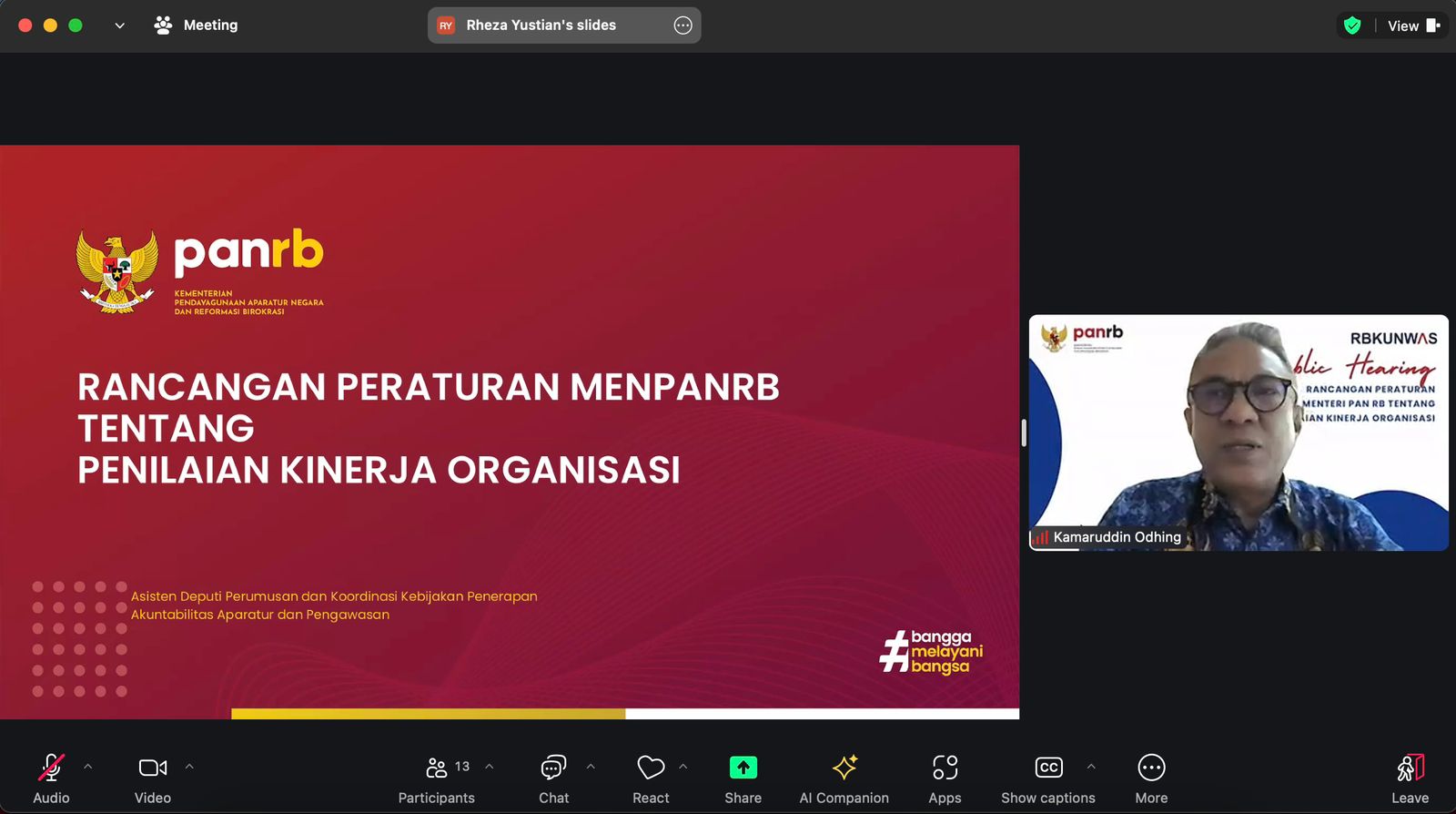
Task: Expand participants options caret beside count 13
Action: [490, 767]
